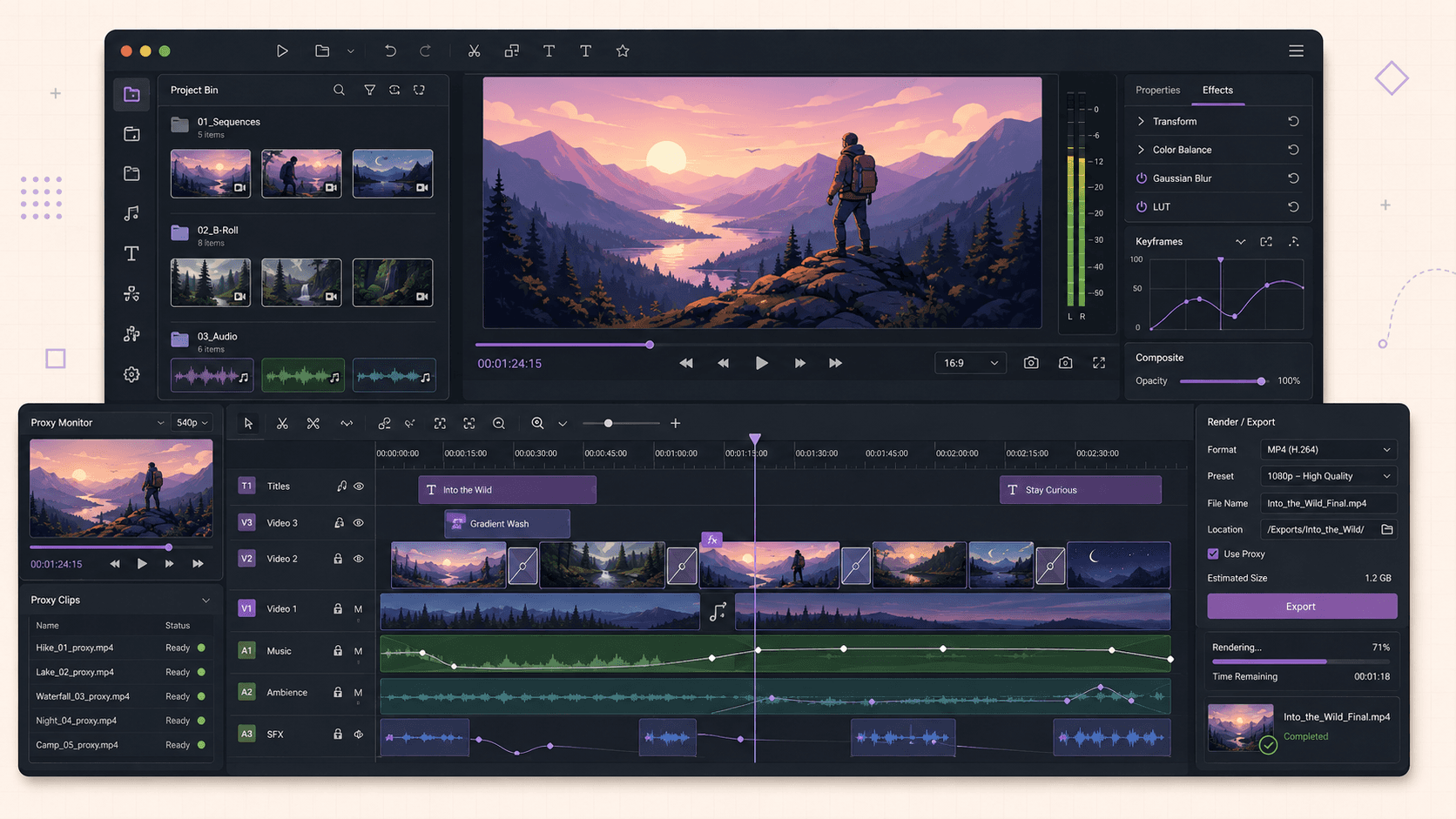Lock the Video 1 track

point(338,609)
